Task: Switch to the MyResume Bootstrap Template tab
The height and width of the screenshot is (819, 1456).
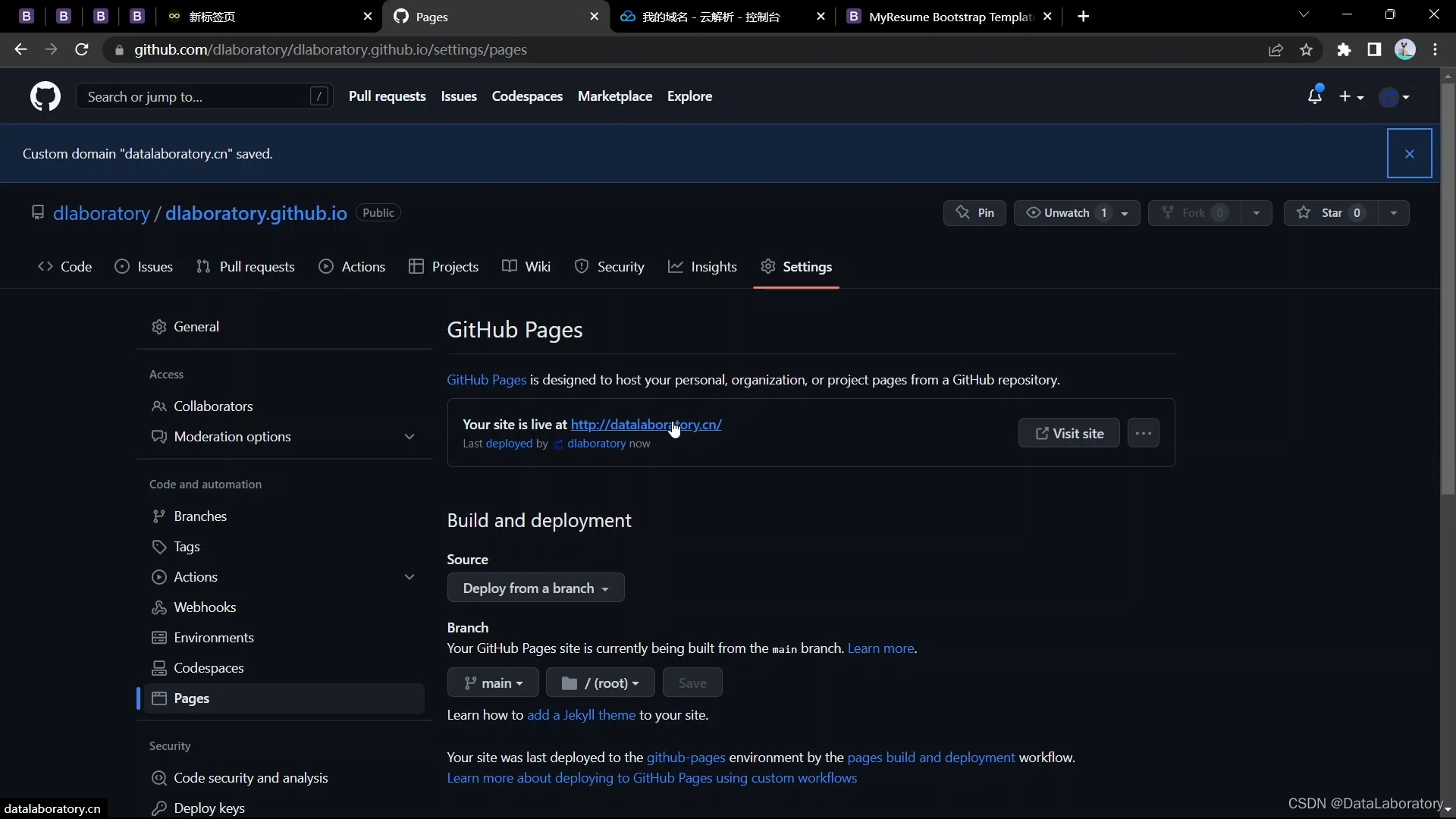Action: [x=950, y=16]
